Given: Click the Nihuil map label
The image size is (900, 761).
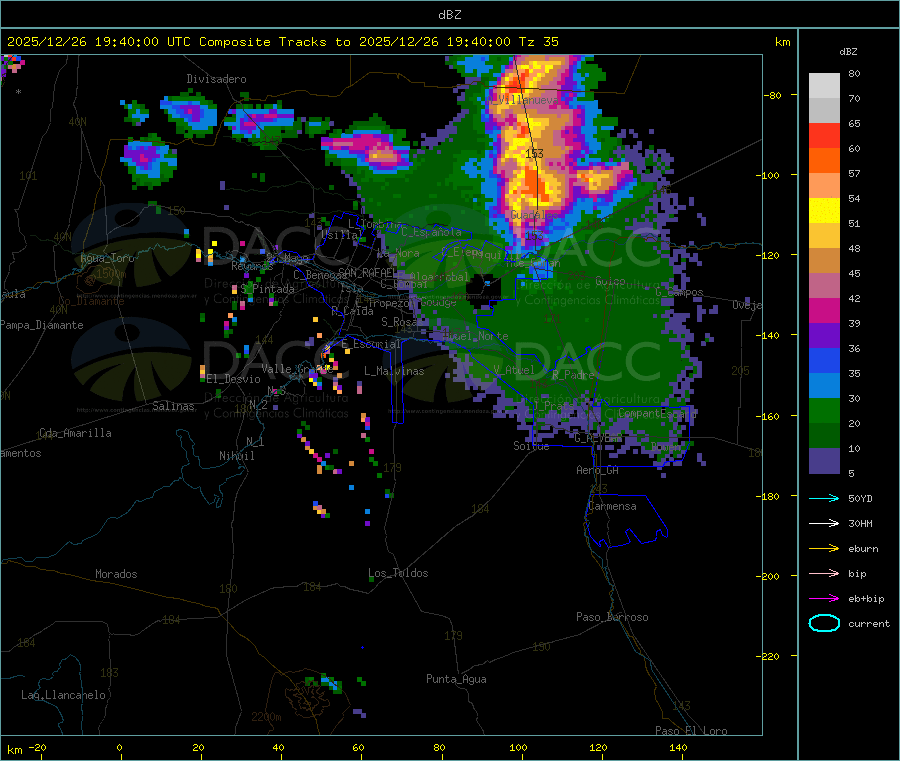Looking at the screenshot, I should (x=236, y=456).
